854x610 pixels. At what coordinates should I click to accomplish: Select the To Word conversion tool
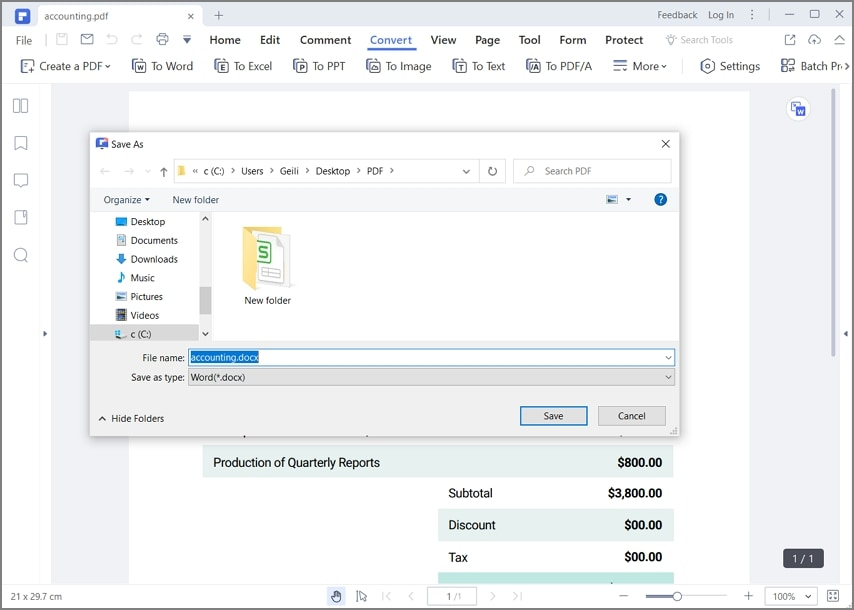click(x=162, y=65)
